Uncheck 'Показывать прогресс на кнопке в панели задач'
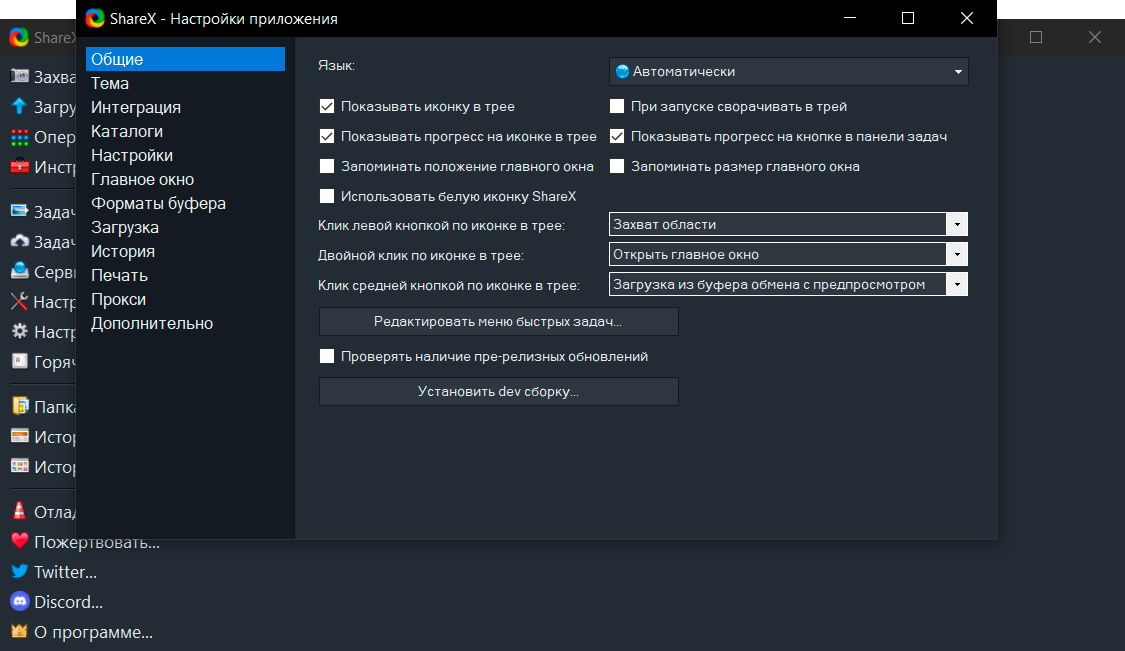 point(616,136)
